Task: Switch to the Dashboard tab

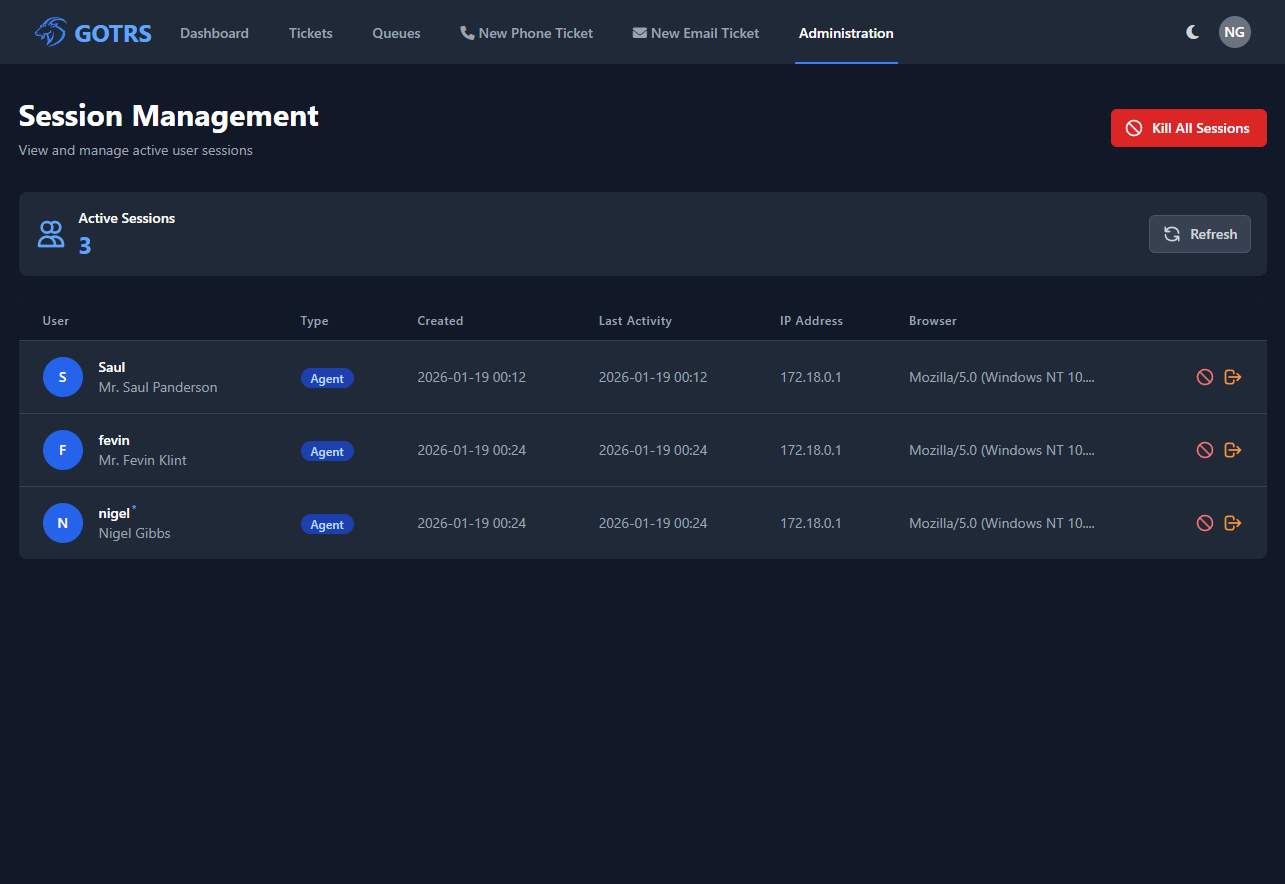Action: coord(214,32)
